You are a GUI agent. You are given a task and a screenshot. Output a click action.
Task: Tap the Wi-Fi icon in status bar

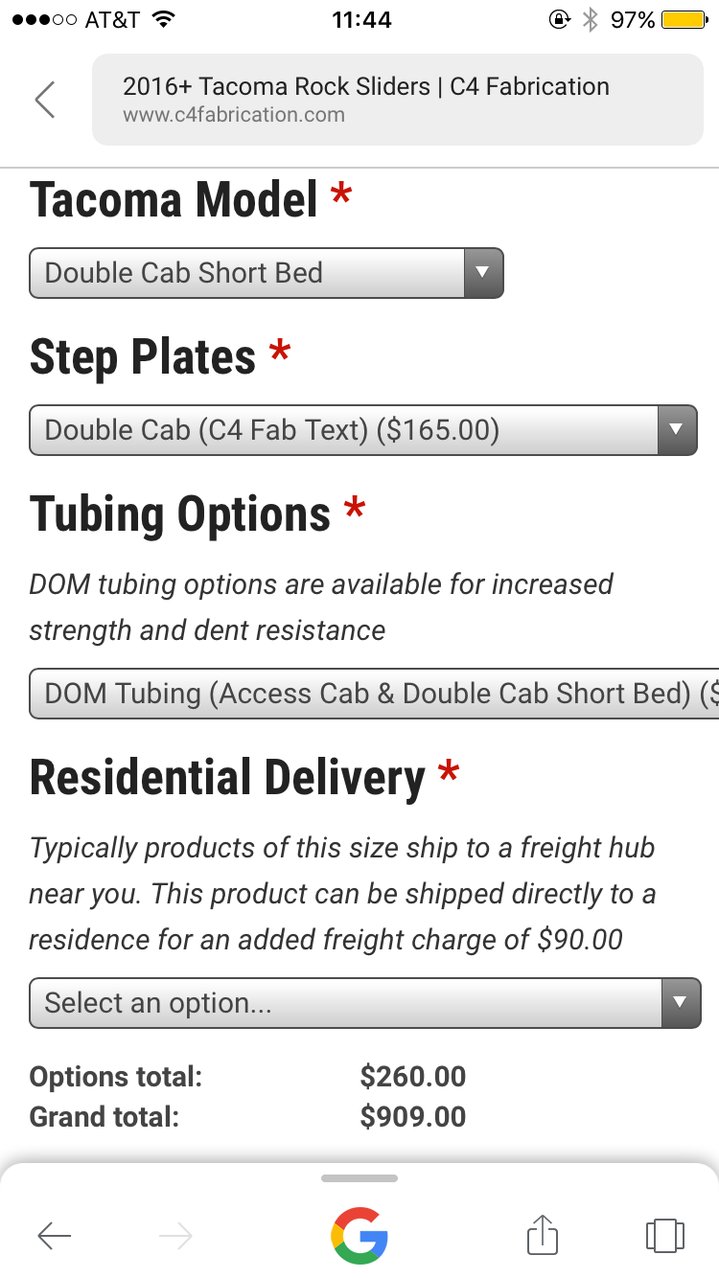pyautogui.click(x=164, y=19)
